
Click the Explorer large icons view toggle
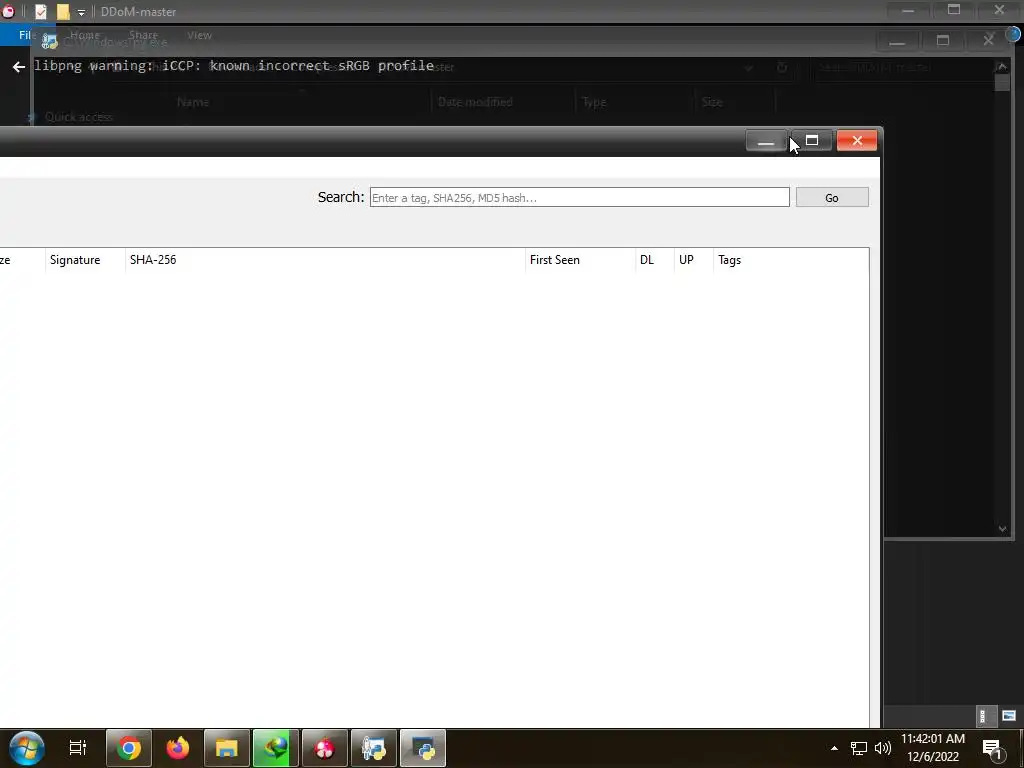(1008, 716)
